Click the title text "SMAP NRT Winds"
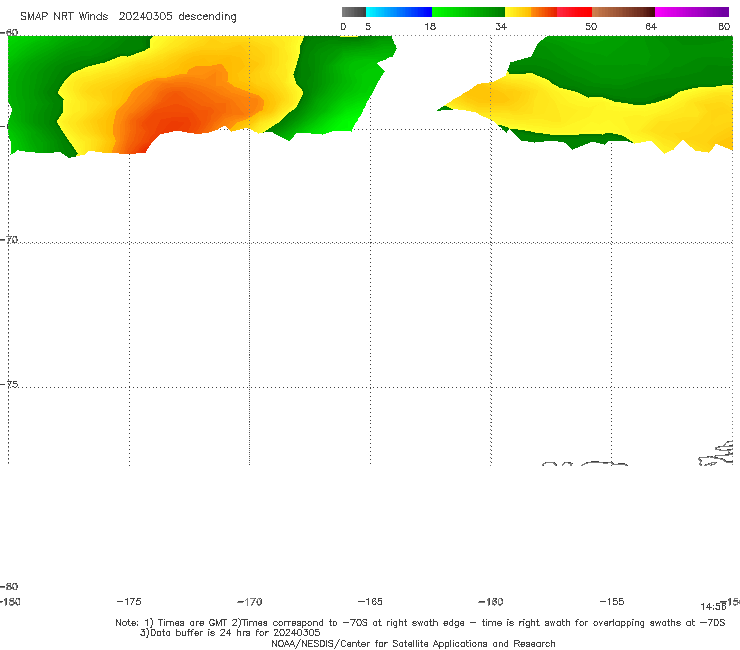This screenshot has width=740, height=650. 64,16
